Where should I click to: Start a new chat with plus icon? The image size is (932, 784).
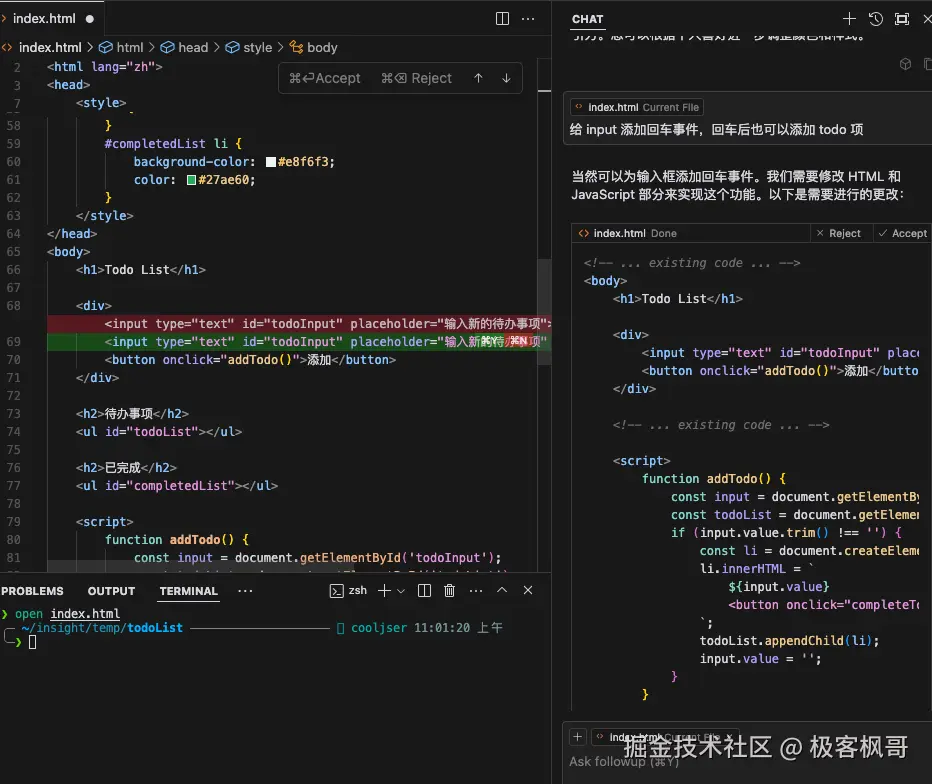click(x=849, y=19)
